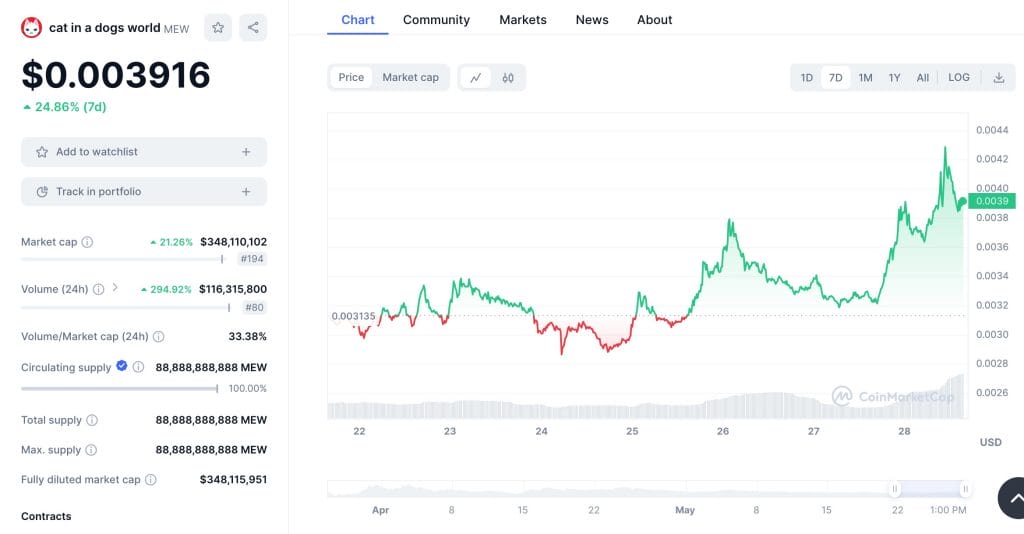Click the left timeline range handle
This screenshot has height=534, width=1024.
[x=895, y=489]
